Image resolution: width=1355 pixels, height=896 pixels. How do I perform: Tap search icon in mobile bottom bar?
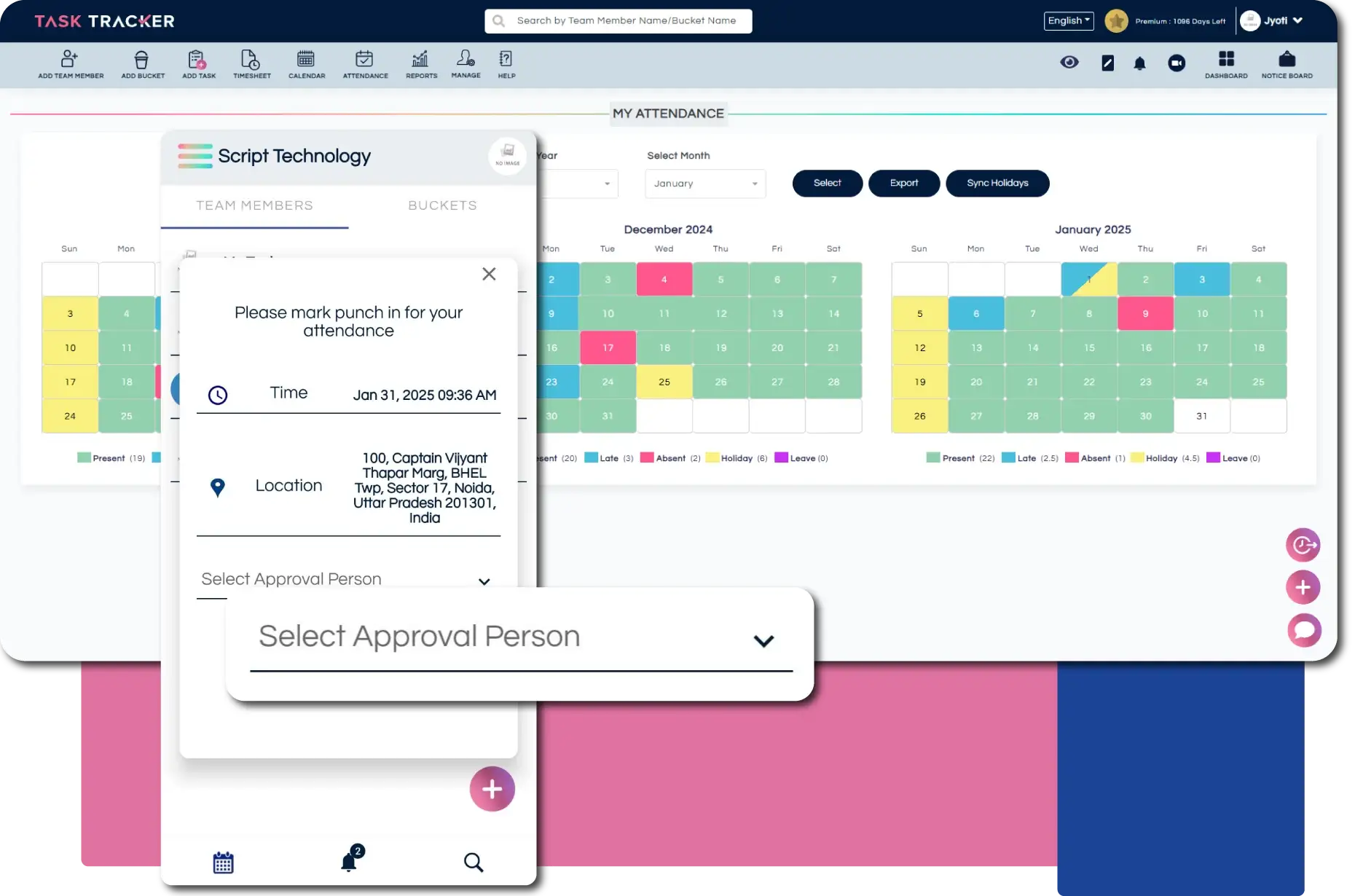pos(474,862)
